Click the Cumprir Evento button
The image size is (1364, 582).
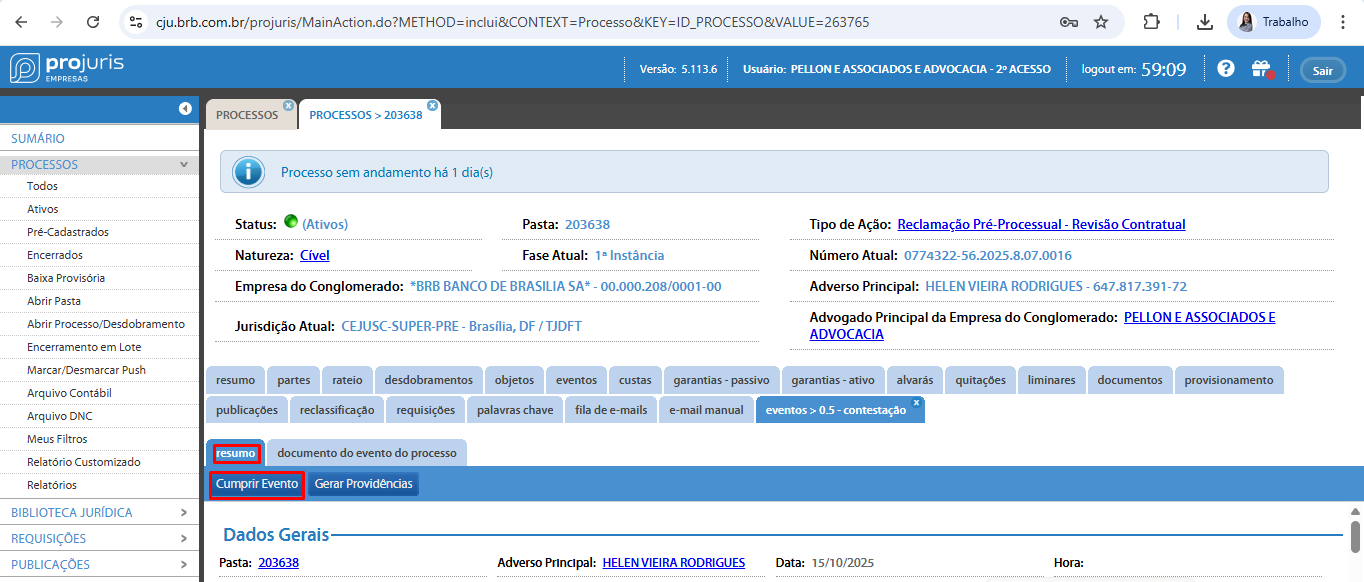[x=257, y=484]
